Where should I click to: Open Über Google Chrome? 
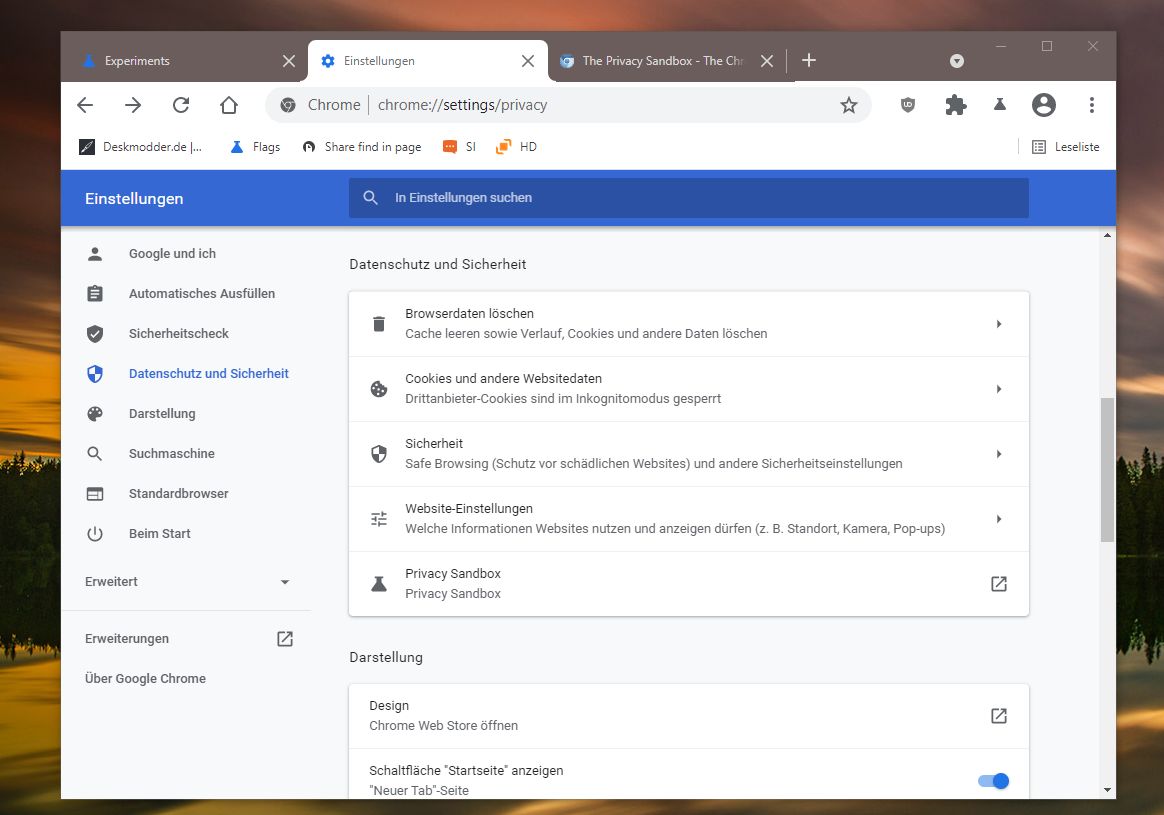click(146, 678)
